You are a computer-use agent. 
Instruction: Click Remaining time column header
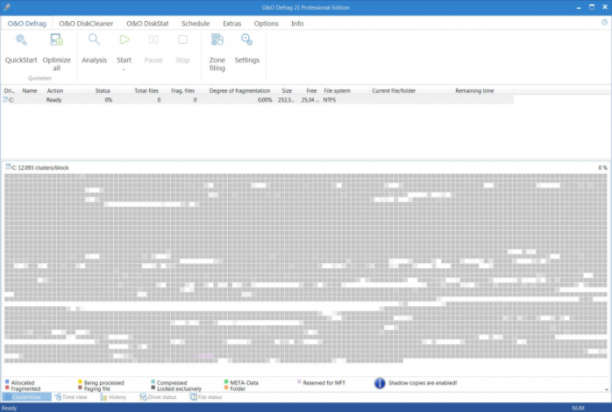pos(475,91)
